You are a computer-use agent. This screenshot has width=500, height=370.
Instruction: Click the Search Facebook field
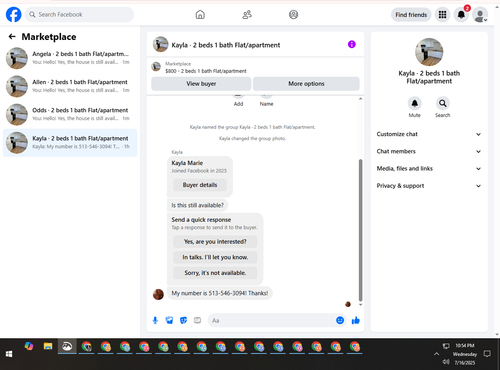[79, 15]
